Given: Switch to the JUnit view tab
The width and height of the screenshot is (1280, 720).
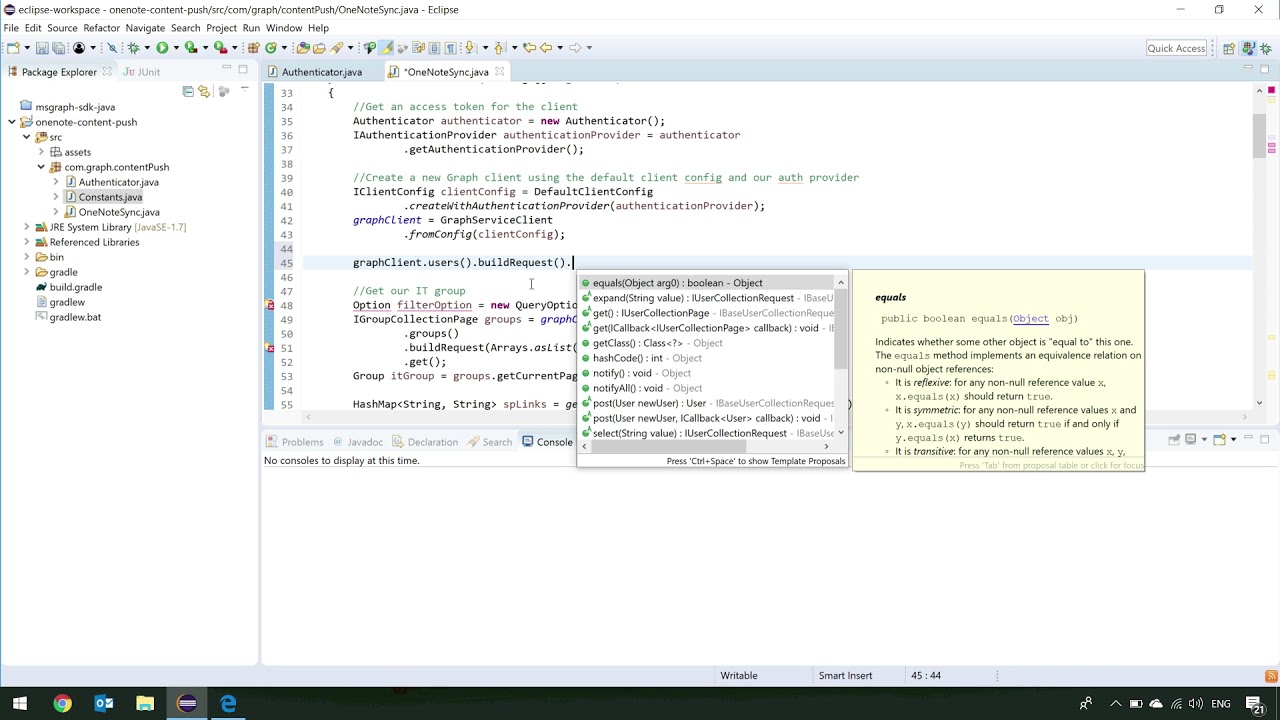Looking at the screenshot, I should (141, 72).
